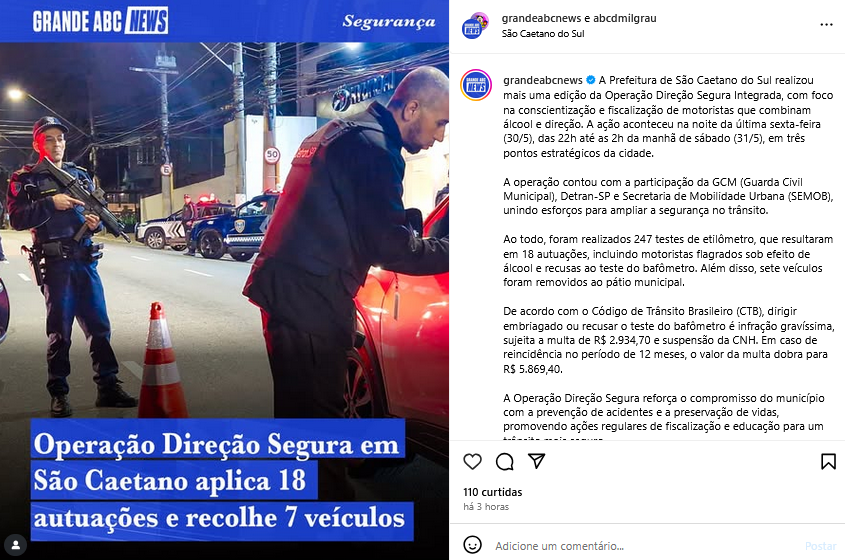Click the verified badge next to grandeabcnews
Image resolution: width=845 pixels, height=560 pixels.
591,80
